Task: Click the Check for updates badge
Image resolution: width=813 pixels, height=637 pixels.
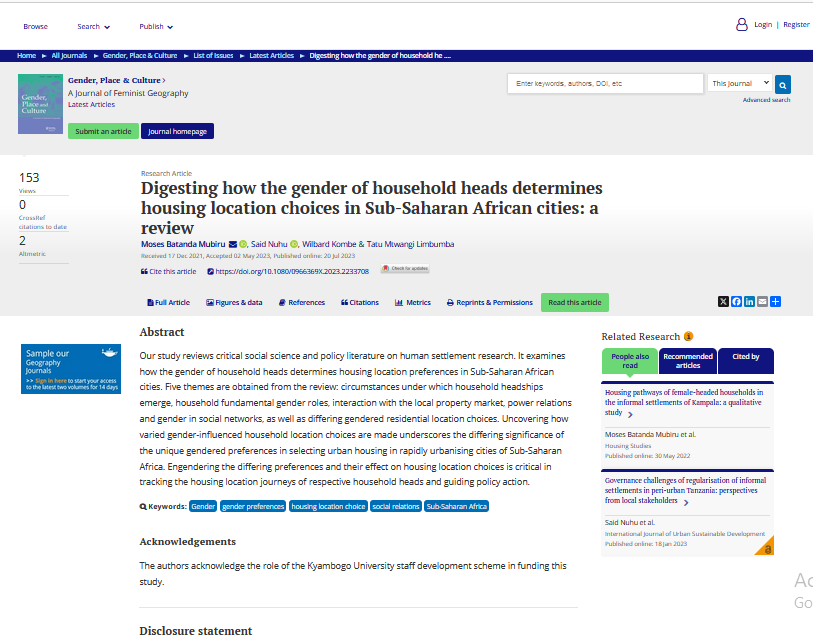Action: [x=404, y=270]
